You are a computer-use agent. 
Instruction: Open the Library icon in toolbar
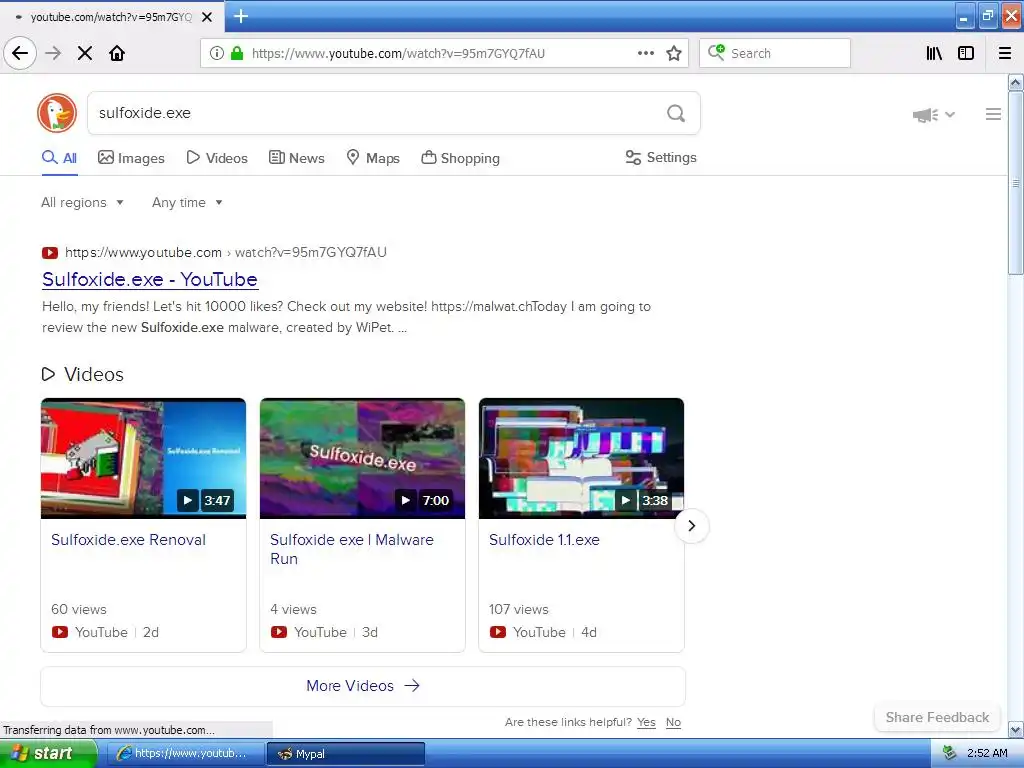[934, 53]
